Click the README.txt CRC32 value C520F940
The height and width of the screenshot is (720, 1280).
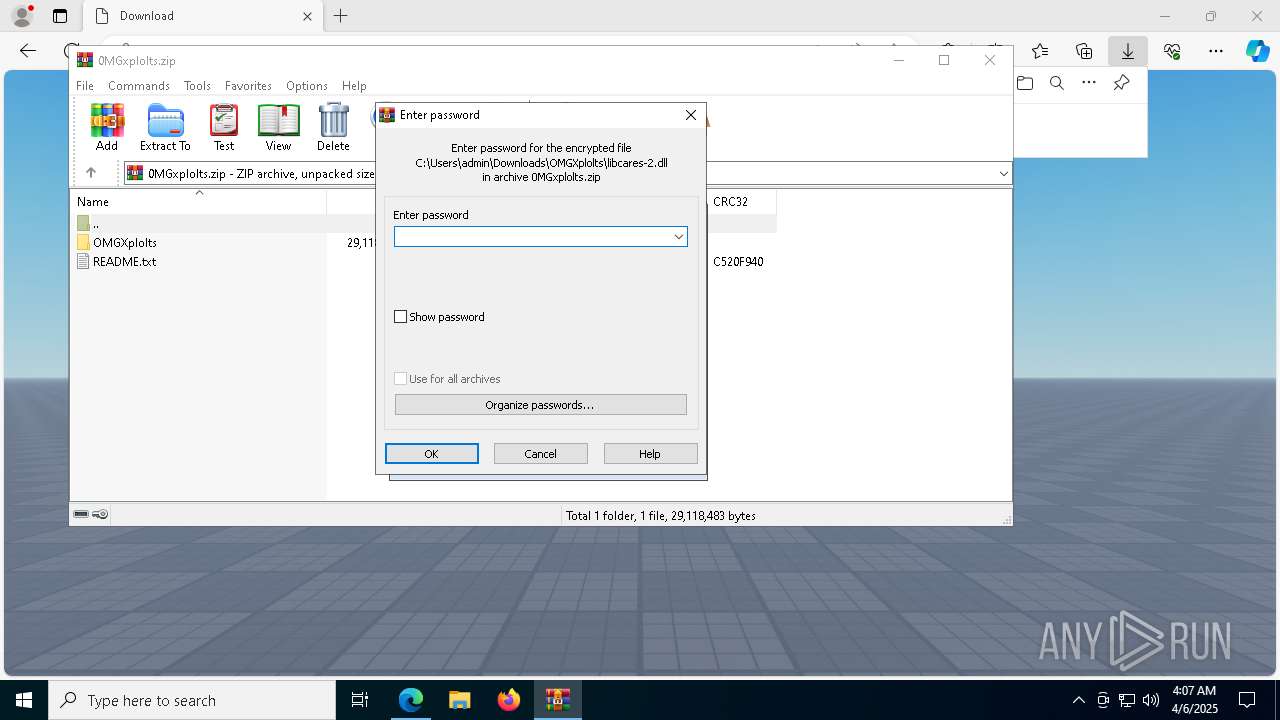[738, 262]
